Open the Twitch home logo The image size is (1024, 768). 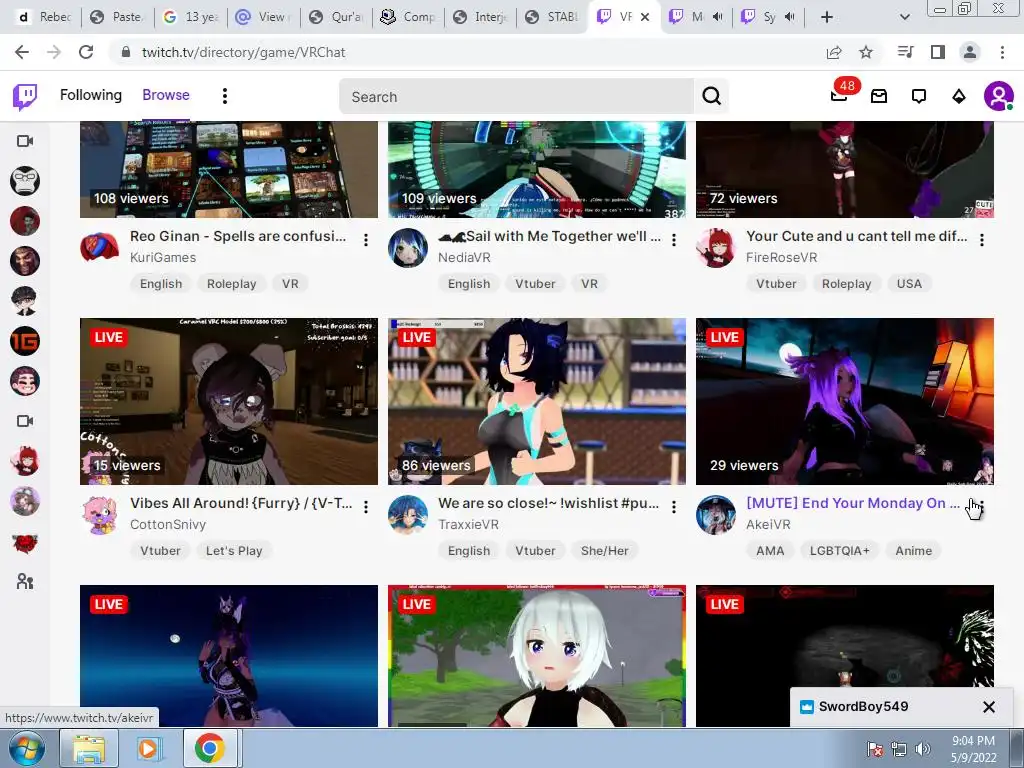tap(25, 97)
